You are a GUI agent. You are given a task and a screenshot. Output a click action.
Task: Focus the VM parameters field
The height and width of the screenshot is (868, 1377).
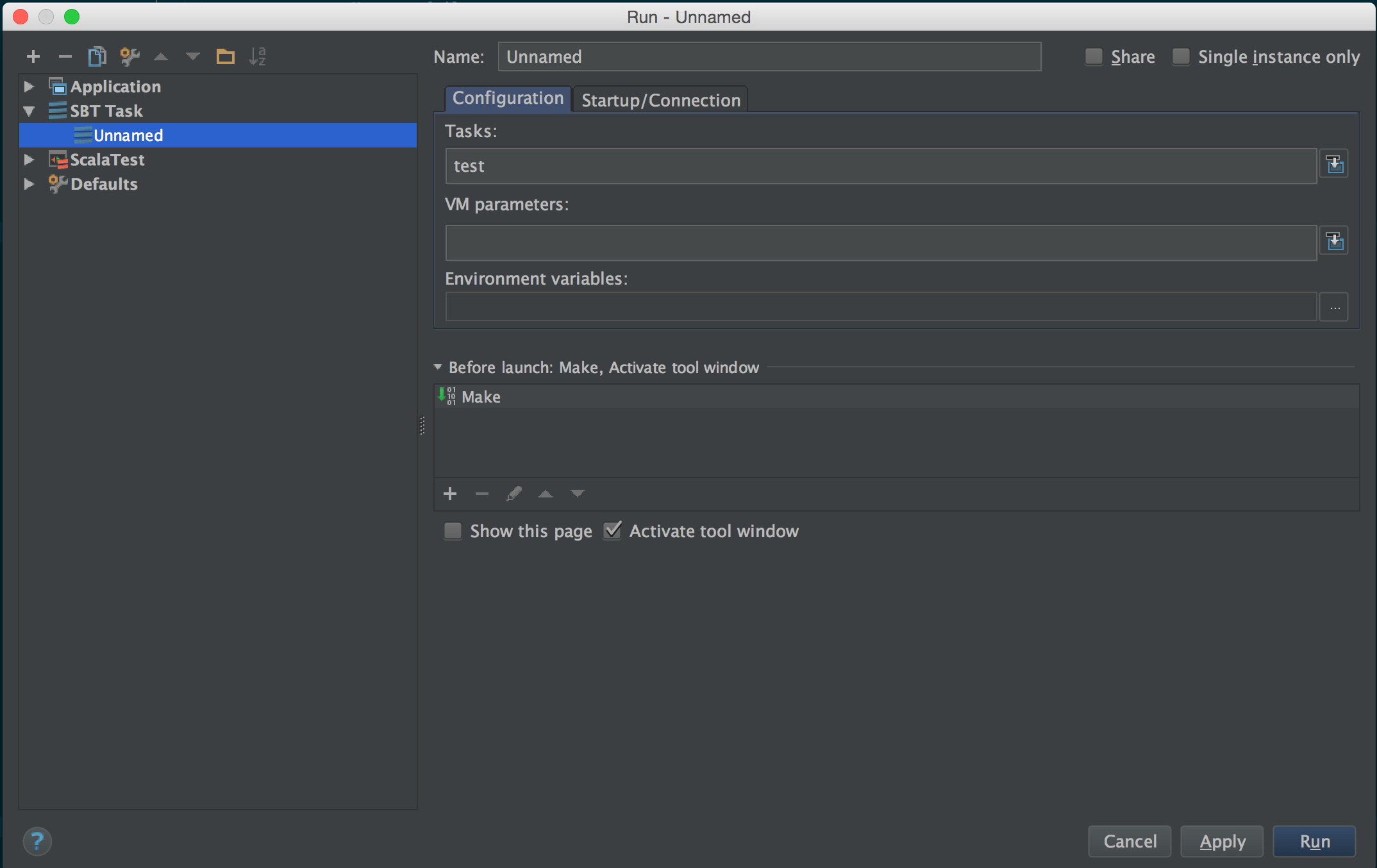(x=881, y=242)
